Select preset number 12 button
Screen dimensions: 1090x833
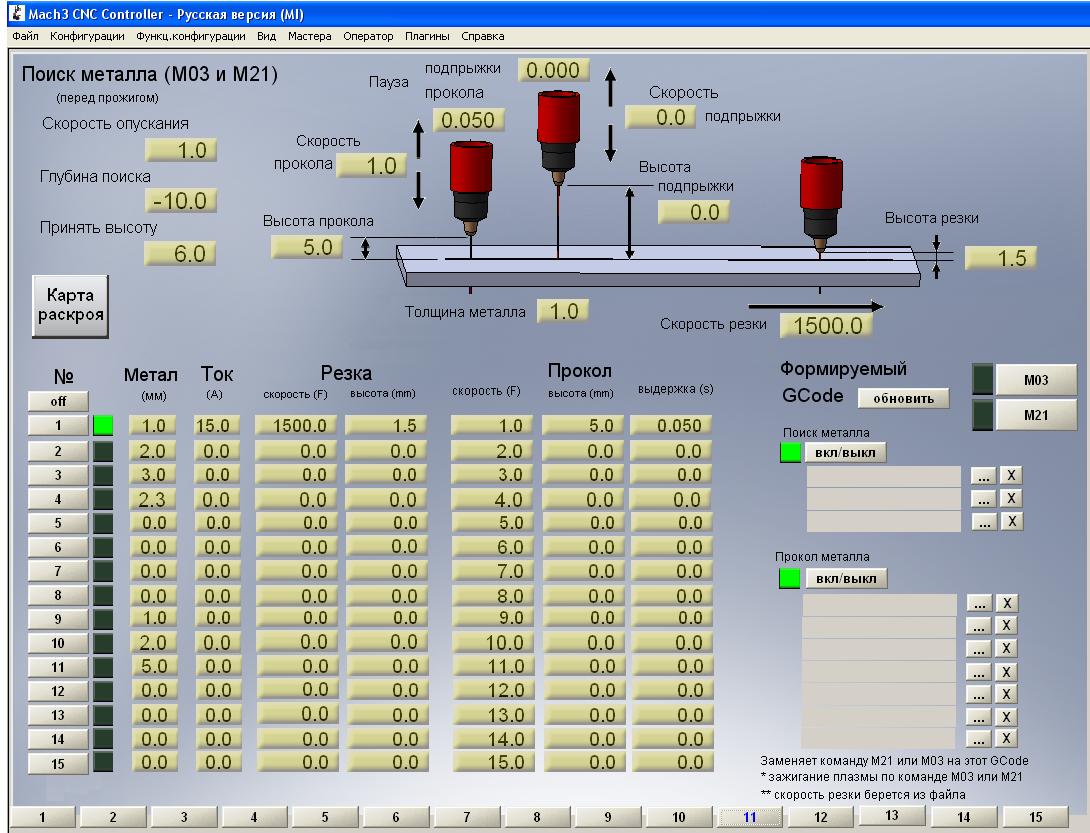point(58,691)
